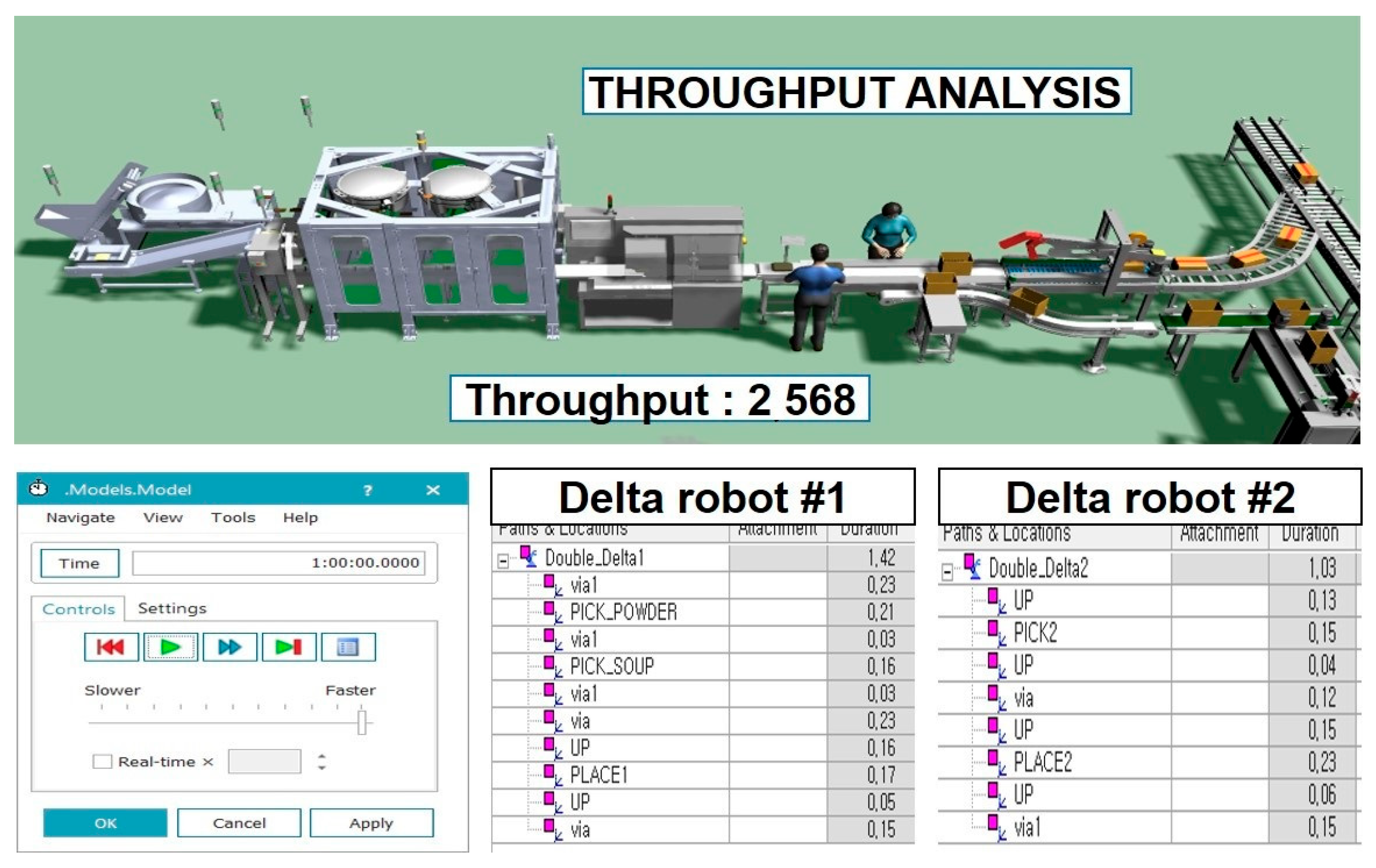Click the blue fast-forward button

230,647
